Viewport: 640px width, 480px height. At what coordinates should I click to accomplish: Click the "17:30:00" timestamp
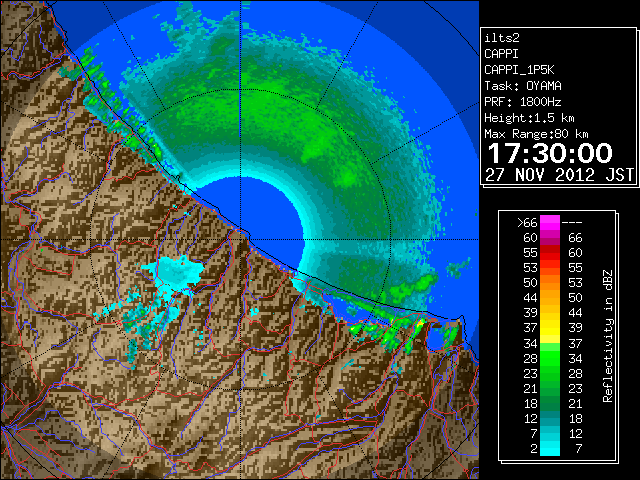point(550,153)
